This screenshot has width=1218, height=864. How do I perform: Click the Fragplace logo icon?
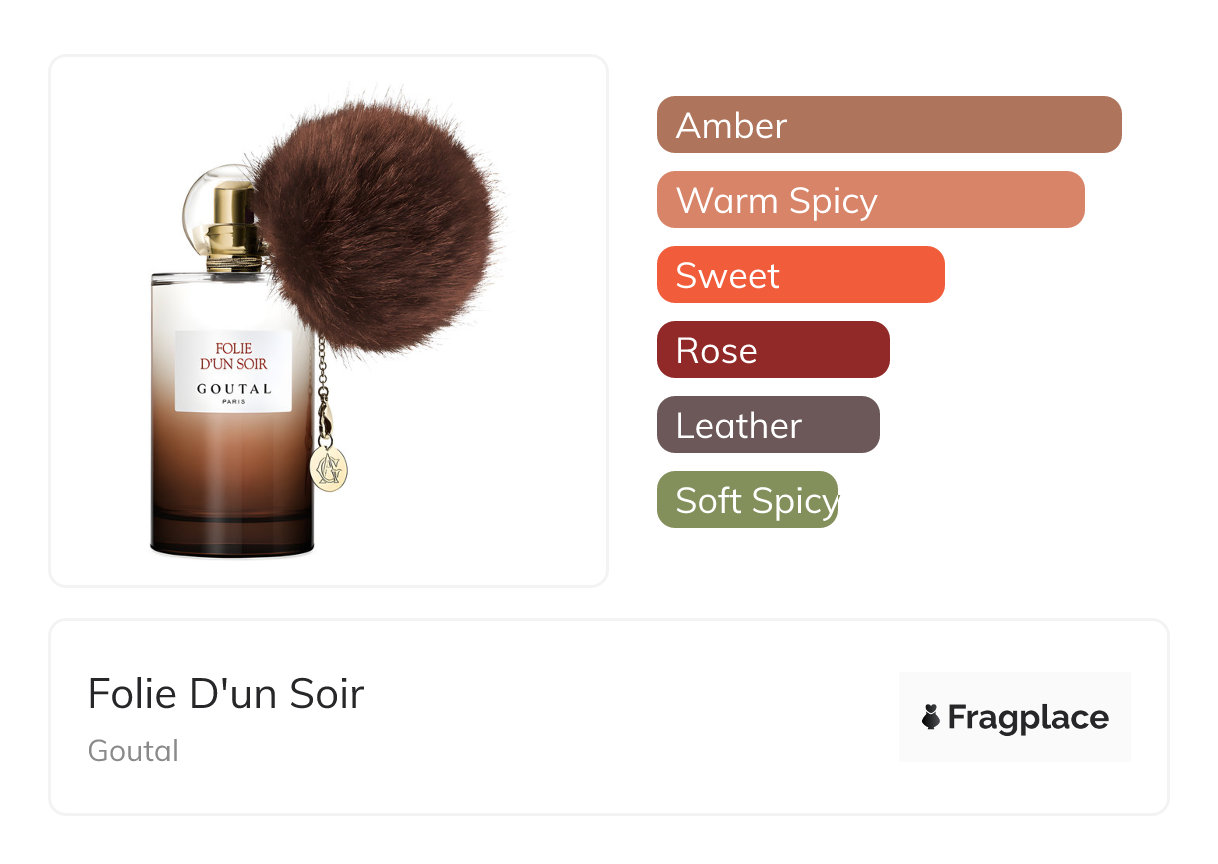(x=931, y=717)
